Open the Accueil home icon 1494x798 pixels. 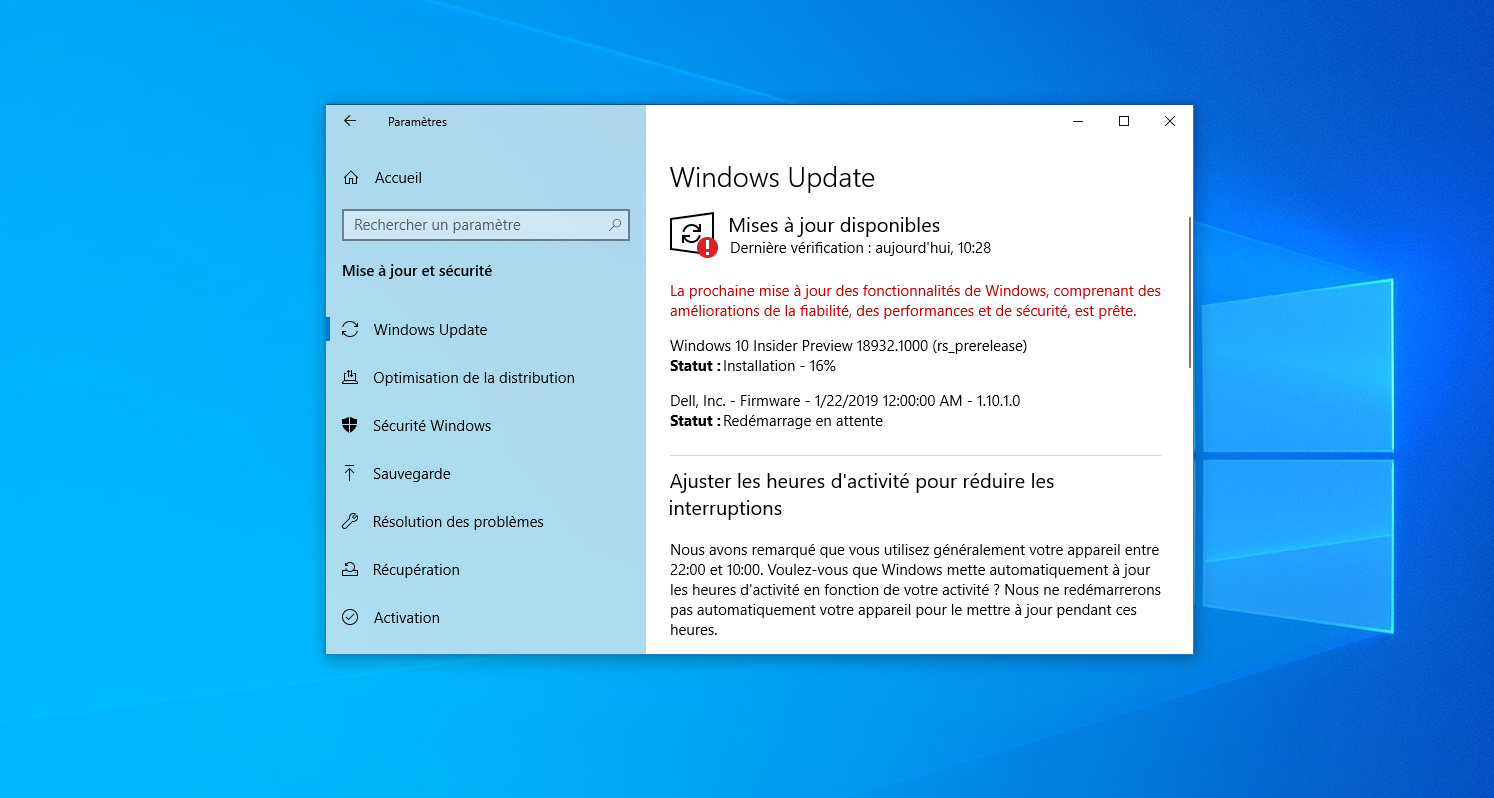click(x=351, y=178)
